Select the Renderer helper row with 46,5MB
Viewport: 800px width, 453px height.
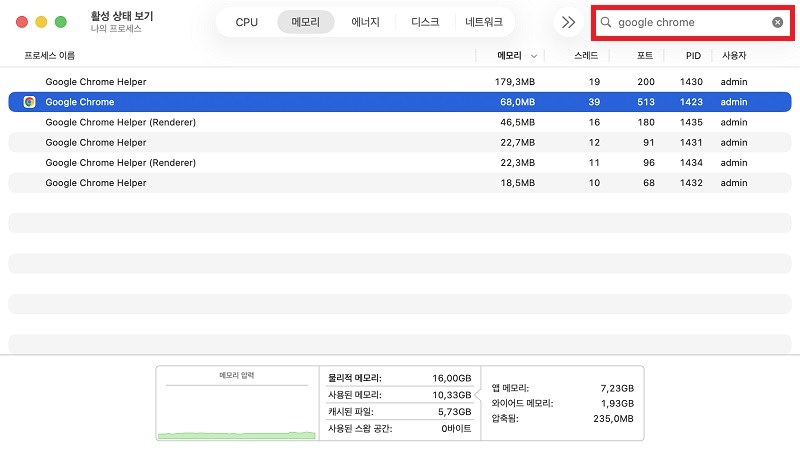(400, 122)
